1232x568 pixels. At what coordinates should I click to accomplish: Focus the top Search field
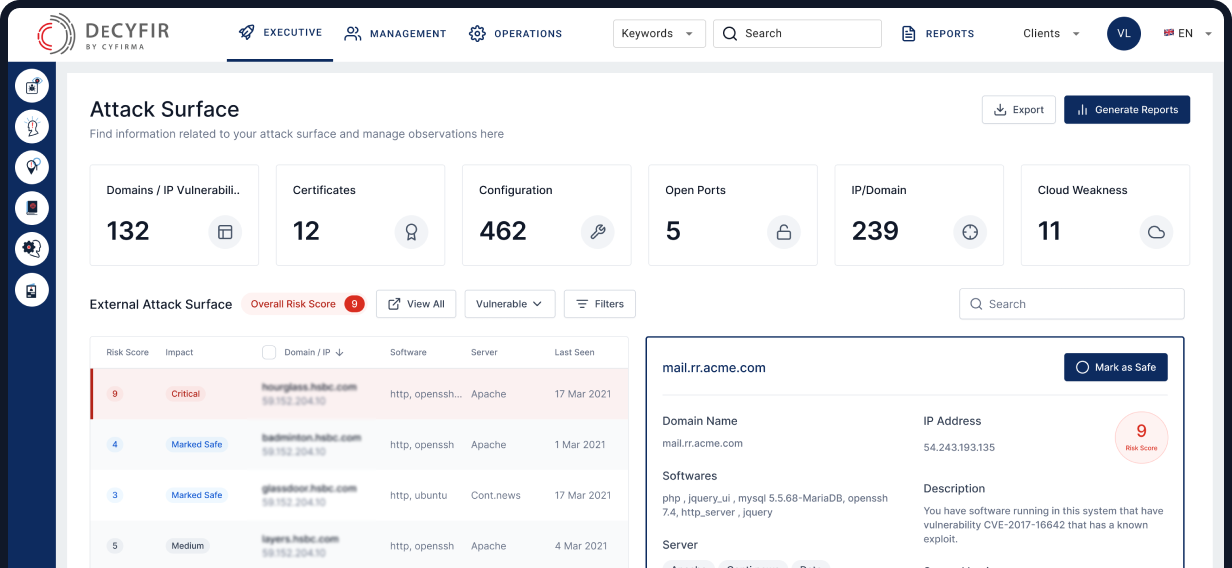tap(797, 33)
